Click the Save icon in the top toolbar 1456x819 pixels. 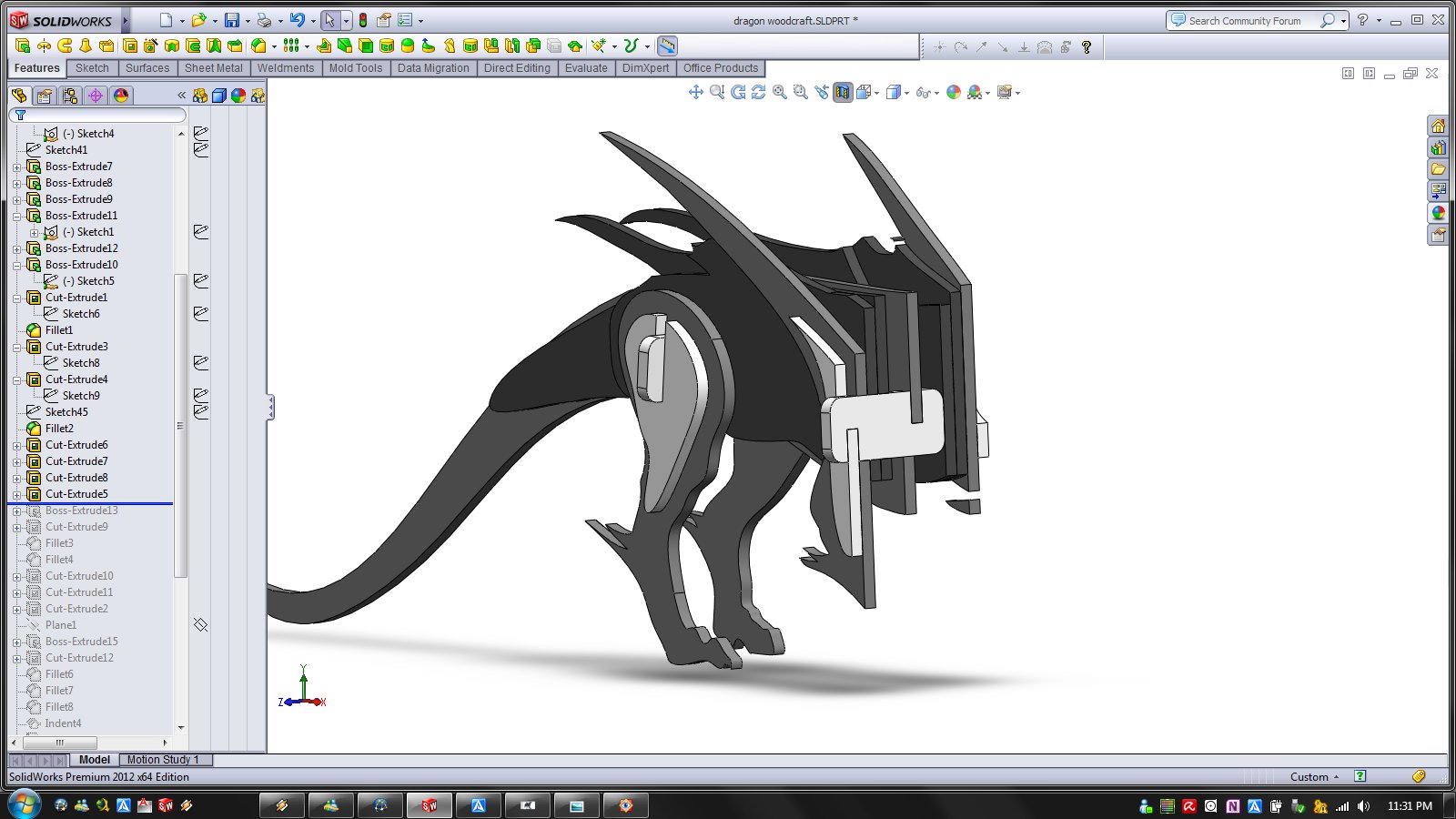point(232,20)
